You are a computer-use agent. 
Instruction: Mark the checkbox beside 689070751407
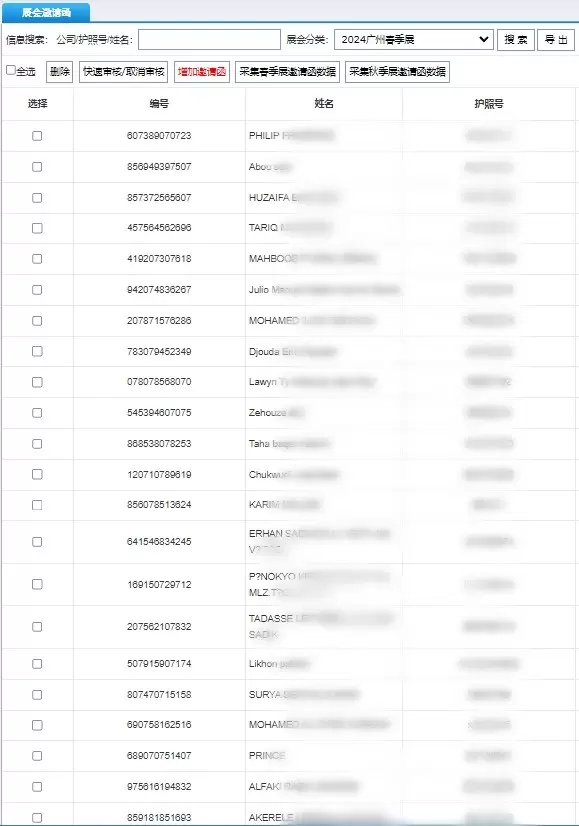[x=37, y=756]
